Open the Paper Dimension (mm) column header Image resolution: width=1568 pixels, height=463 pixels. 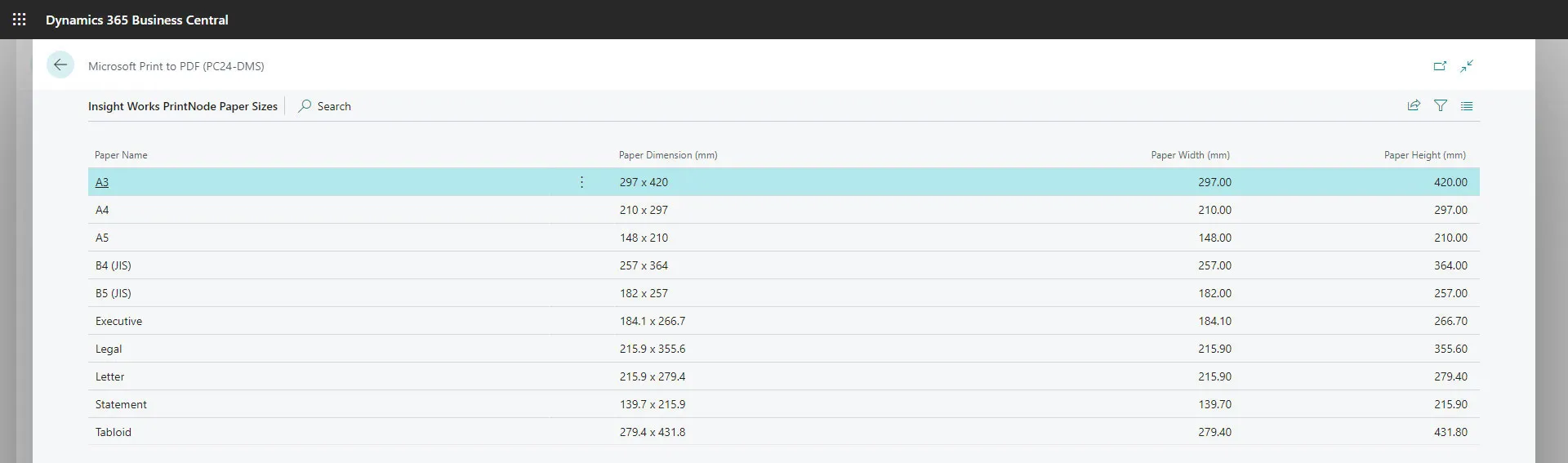coord(667,155)
